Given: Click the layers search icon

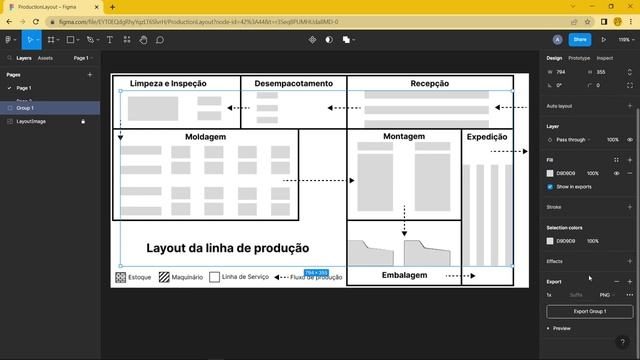Looking at the screenshot, I should tap(9, 58).
